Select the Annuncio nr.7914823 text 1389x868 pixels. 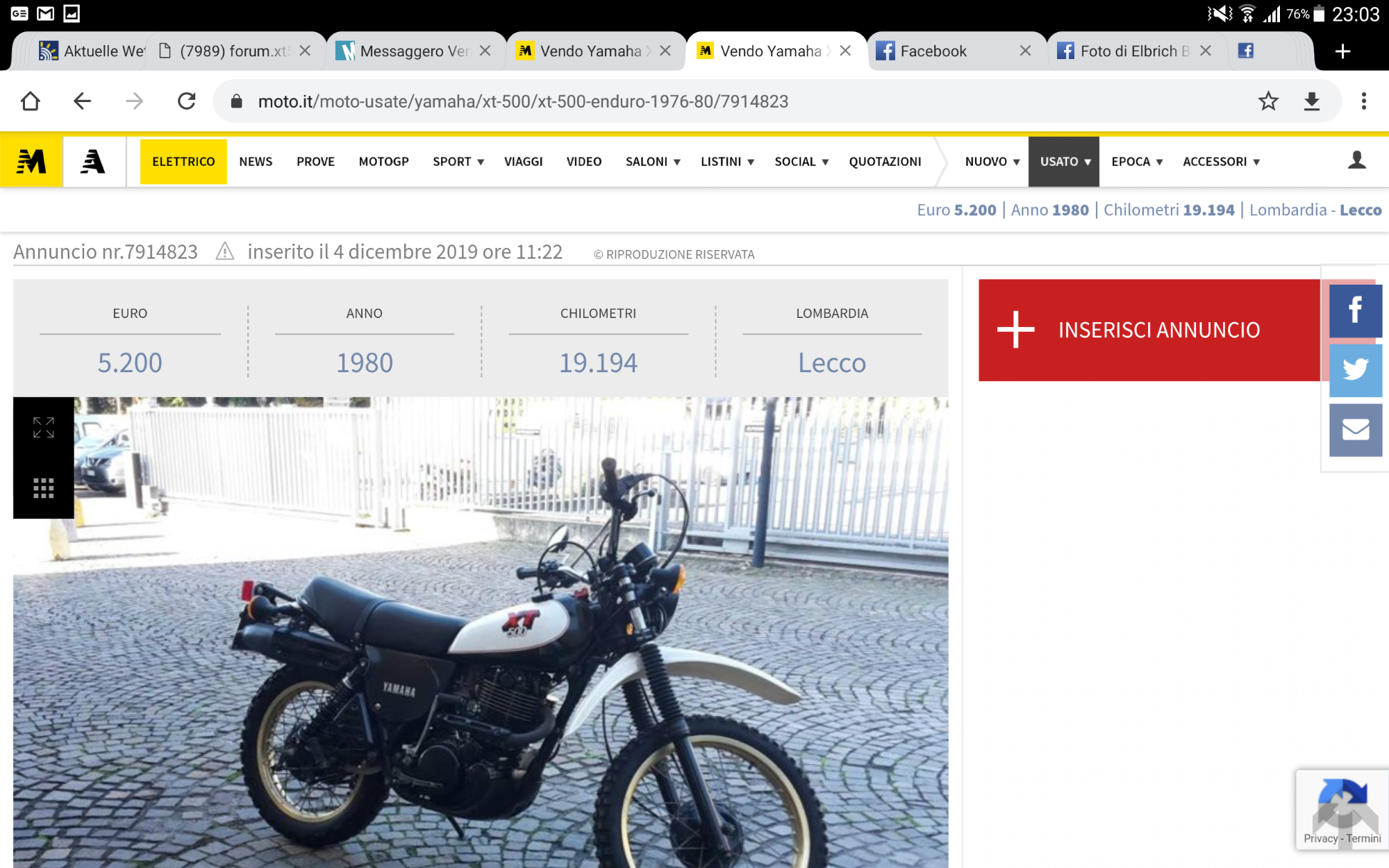pos(106,251)
